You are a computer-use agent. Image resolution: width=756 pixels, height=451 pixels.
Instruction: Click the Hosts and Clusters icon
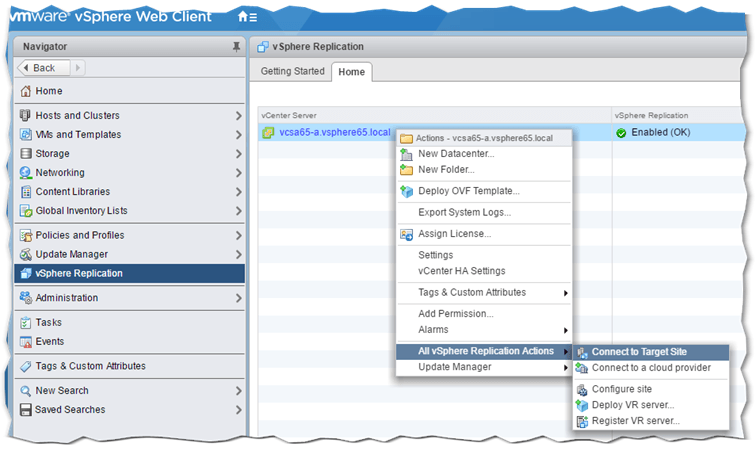[x=26, y=115]
